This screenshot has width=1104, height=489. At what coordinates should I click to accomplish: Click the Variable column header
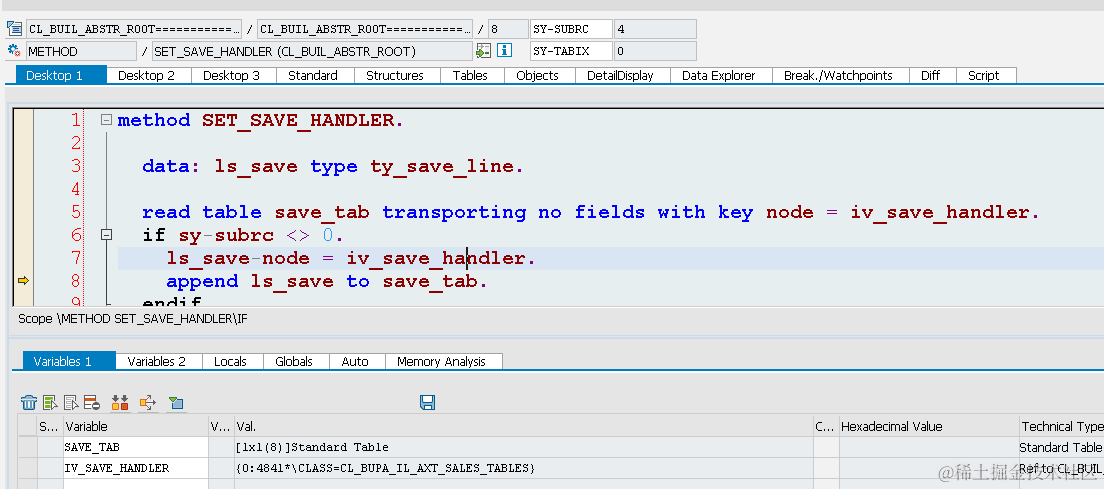coord(136,426)
